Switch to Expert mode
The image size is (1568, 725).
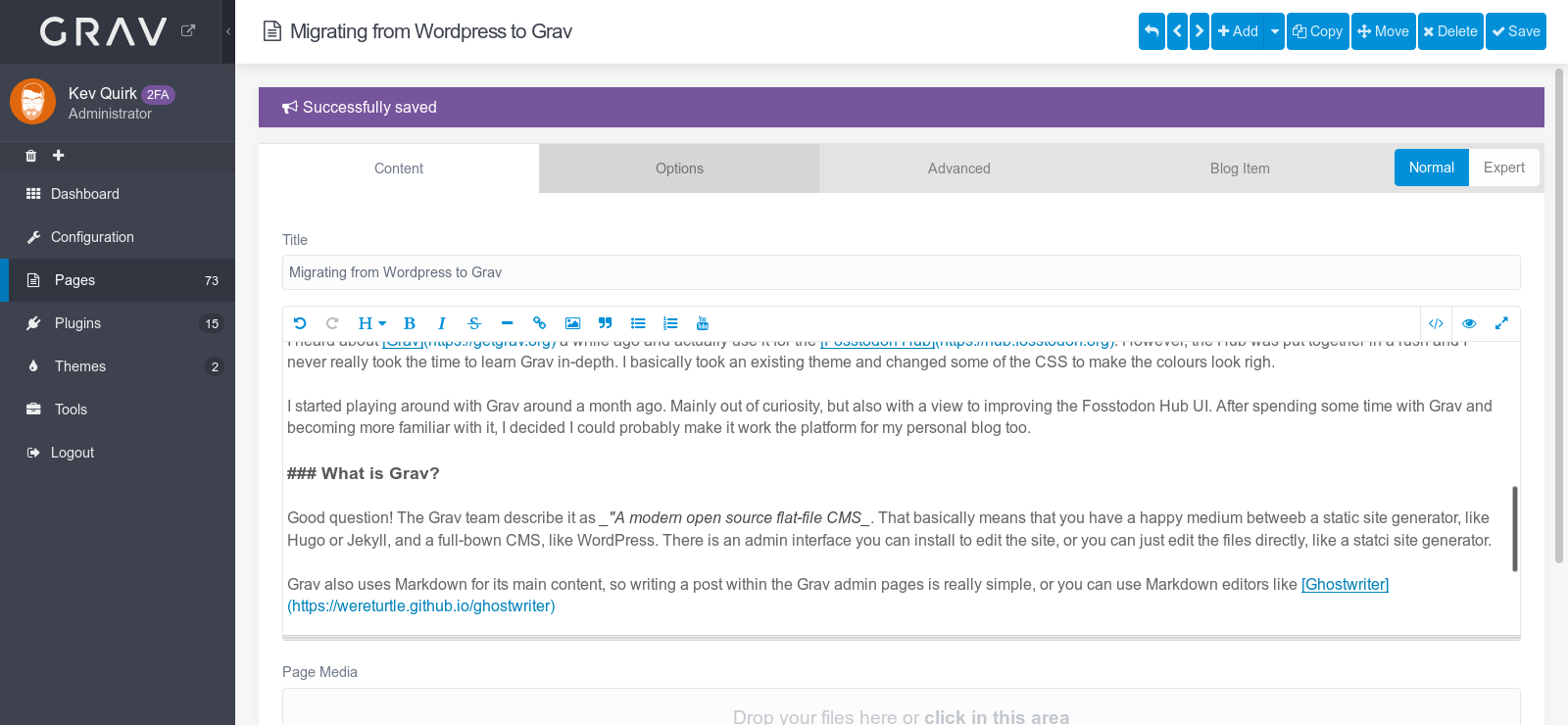point(1503,168)
